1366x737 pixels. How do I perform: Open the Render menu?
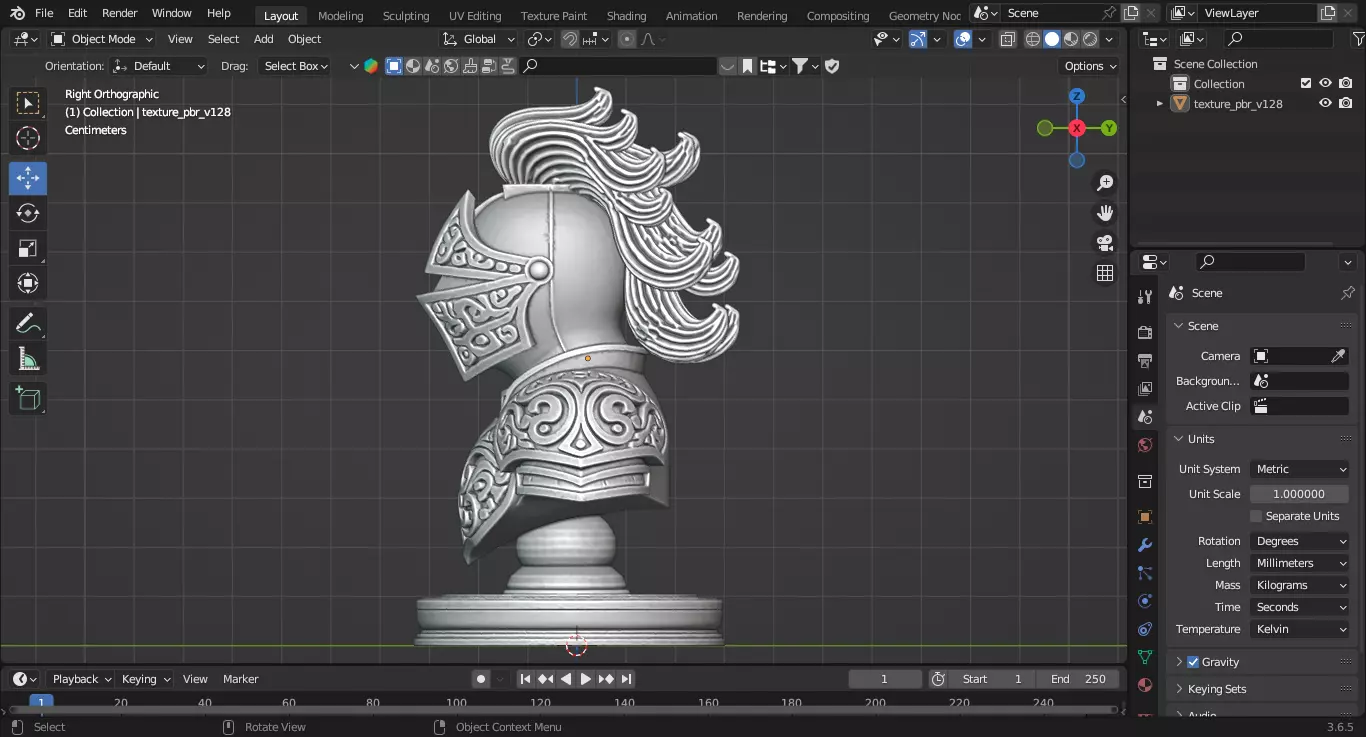[119, 13]
